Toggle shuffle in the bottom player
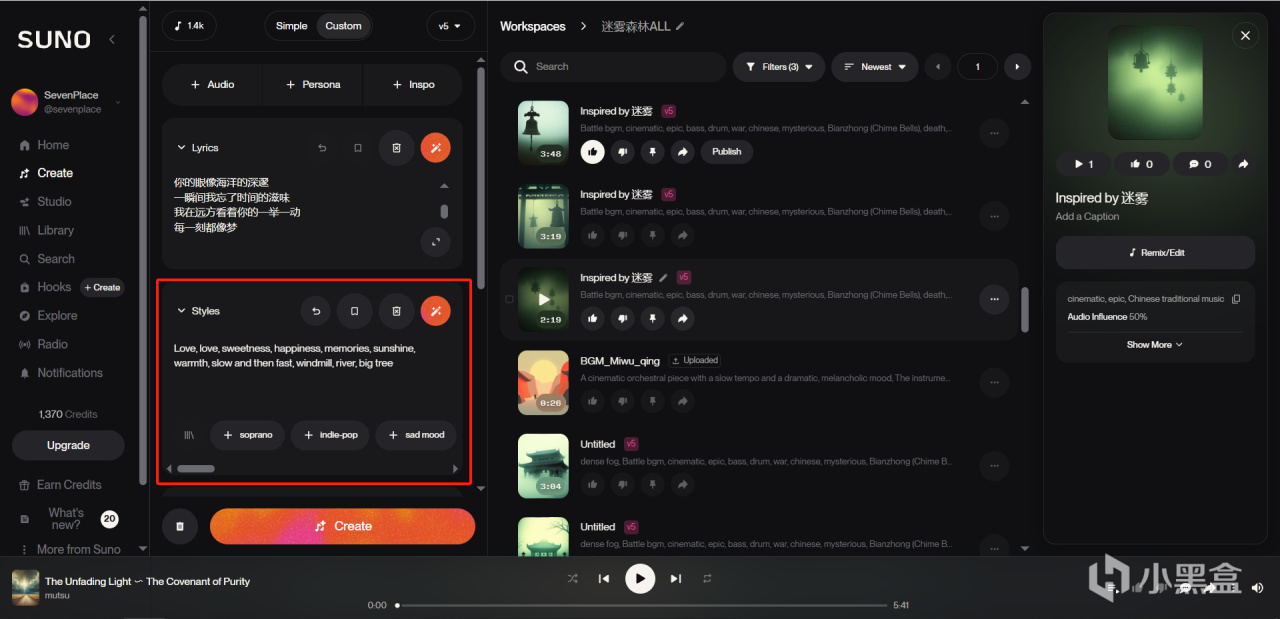Screen dimensions: 1280x619 pos(572,578)
